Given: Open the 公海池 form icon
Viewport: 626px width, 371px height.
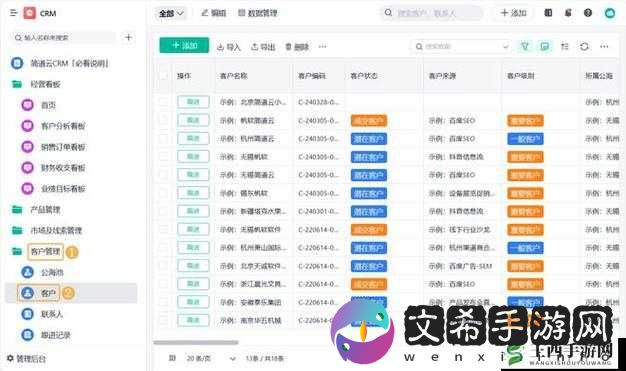Looking at the screenshot, I should coord(27,272).
